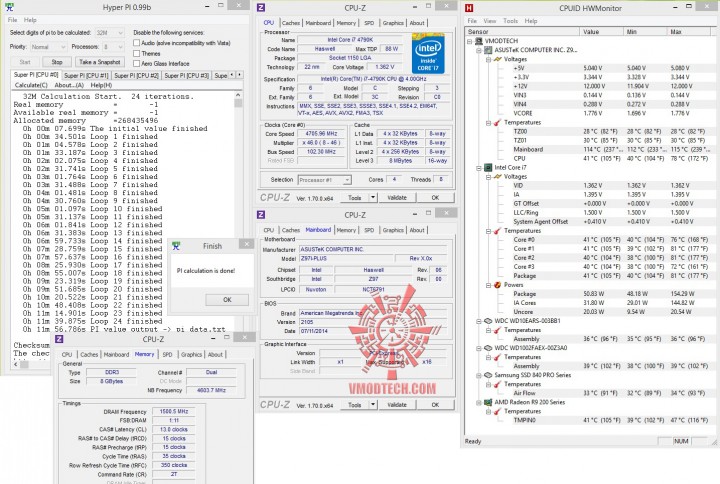This screenshot has height=484, width=720.
Task: Open the Tools menu in HWMonitor
Action: (x=510, y=21)
